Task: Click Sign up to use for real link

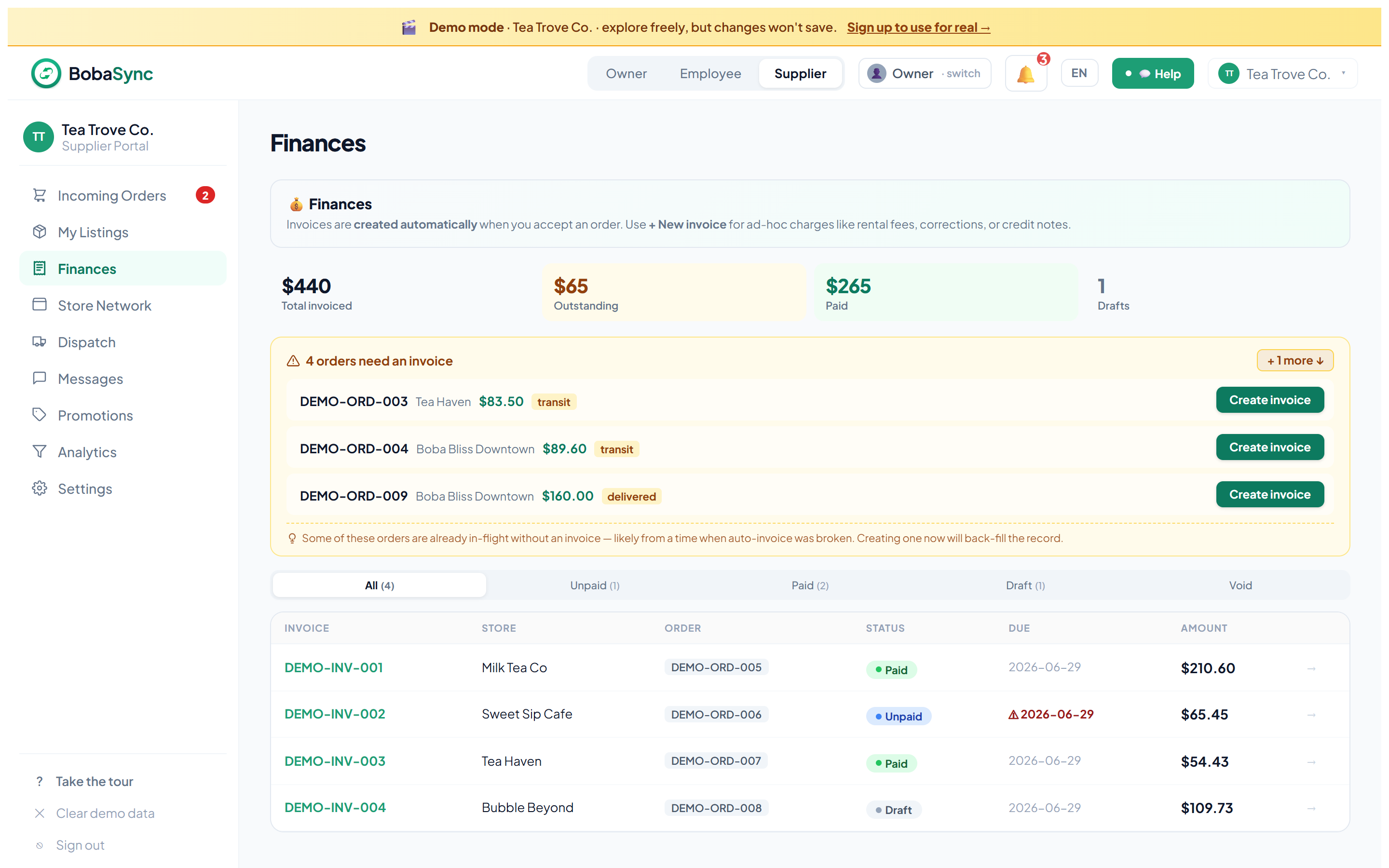Action: click(x=918, y=27)
